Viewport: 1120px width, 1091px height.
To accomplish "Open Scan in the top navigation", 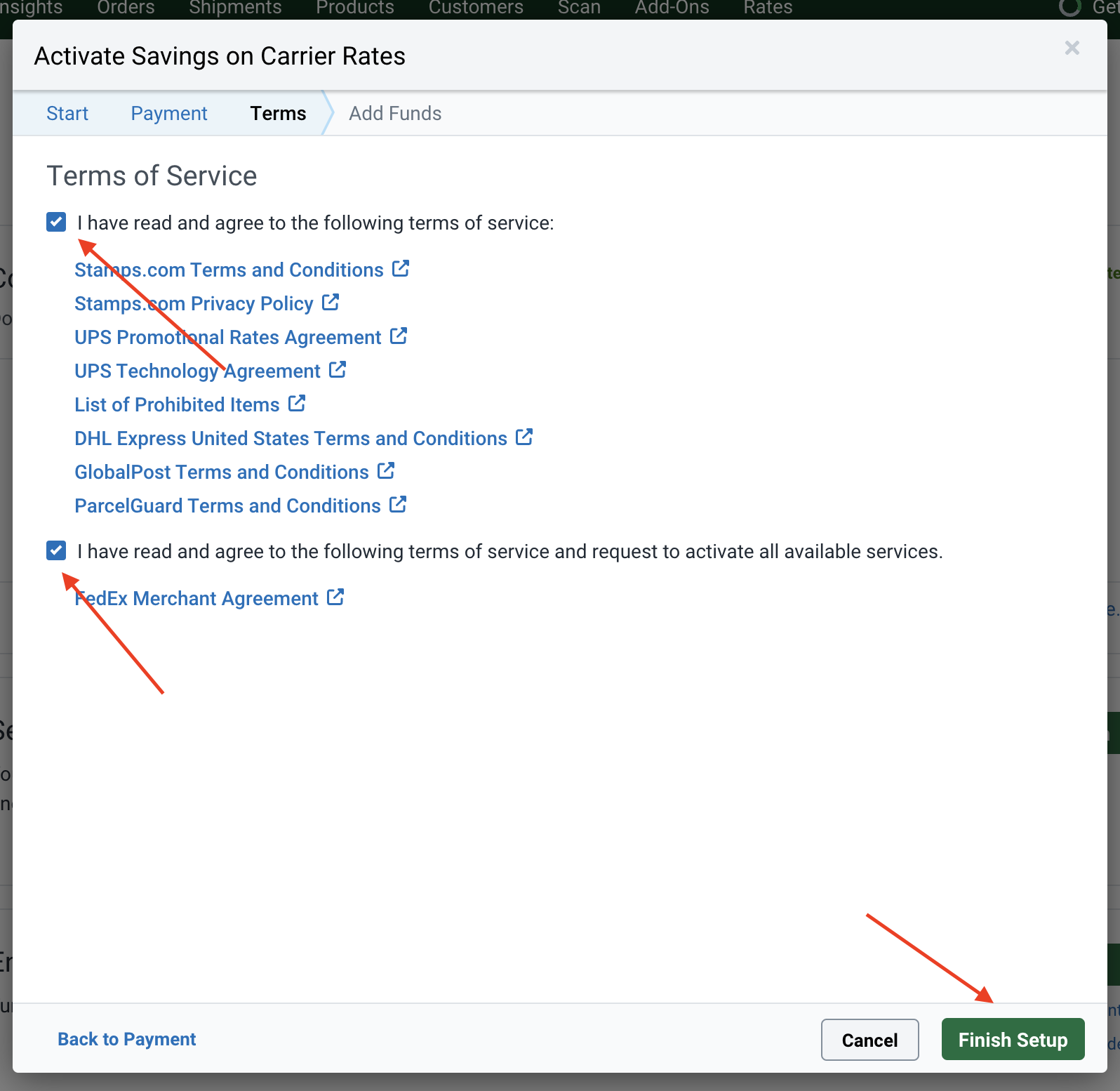I will pyautogui.click(x=579, y=8).
